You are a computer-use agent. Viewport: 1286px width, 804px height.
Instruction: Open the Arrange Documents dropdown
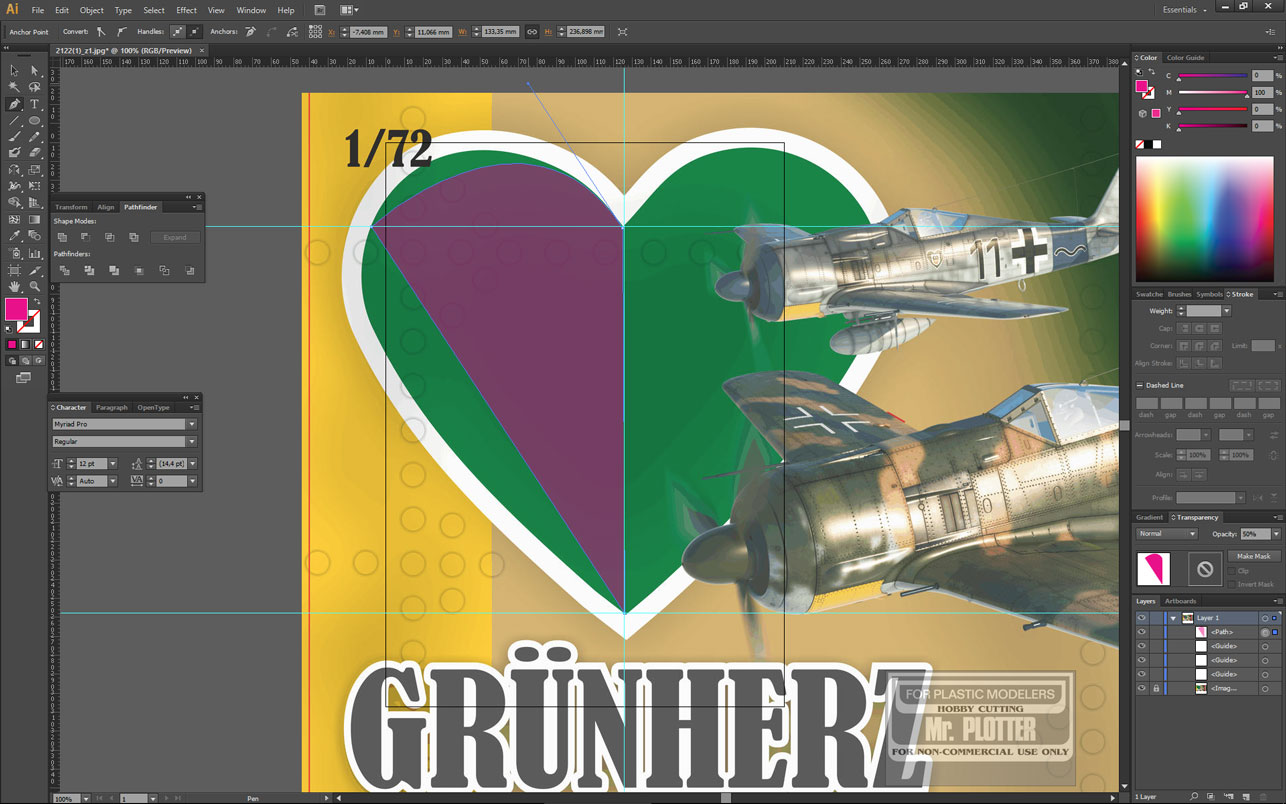[x=350, y=10]
